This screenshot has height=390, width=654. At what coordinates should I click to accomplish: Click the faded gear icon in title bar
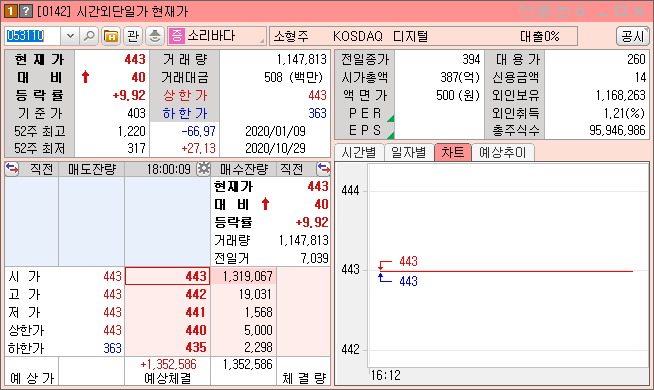point(580,11)
